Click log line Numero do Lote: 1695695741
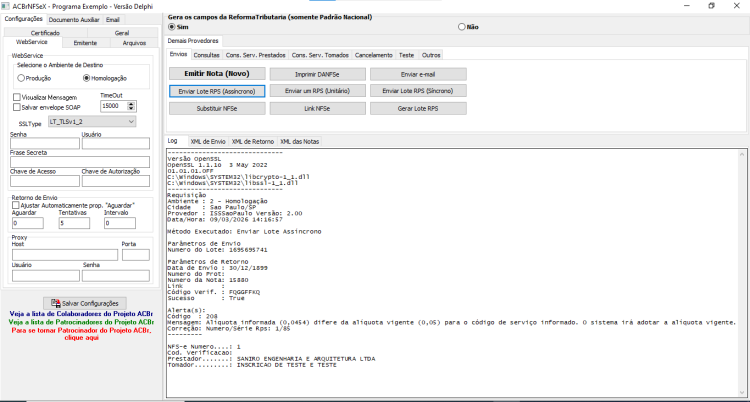The height and width of the screenshot is (402, 750). [217, 250]
